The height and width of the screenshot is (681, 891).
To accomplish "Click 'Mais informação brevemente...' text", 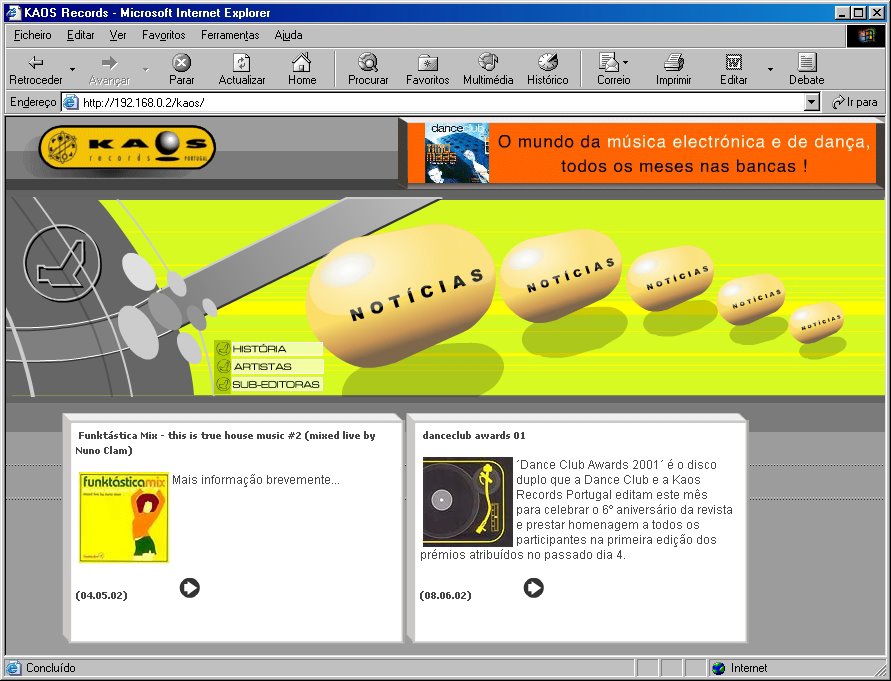I will [x=256, y=480].
